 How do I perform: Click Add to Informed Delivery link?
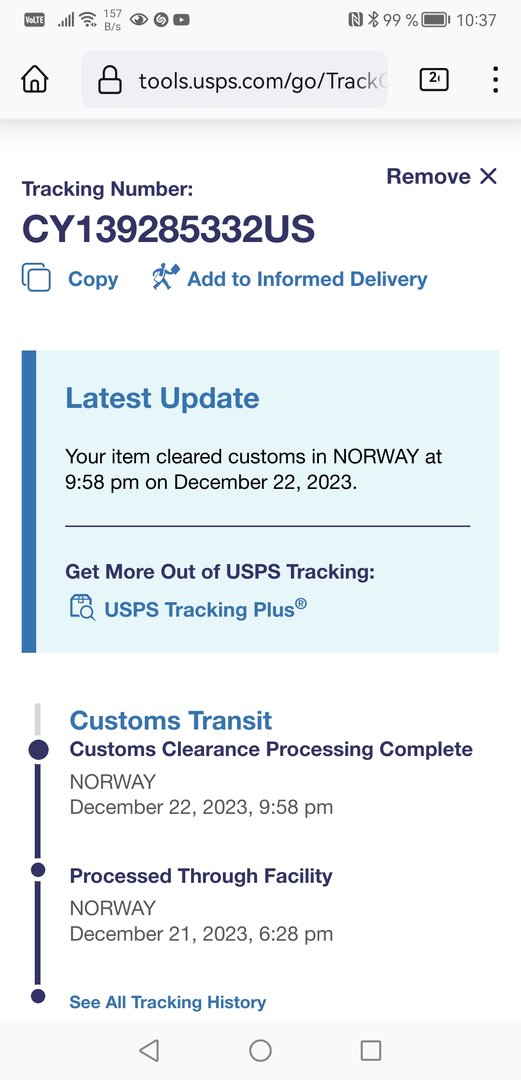(x=307, y=279)
